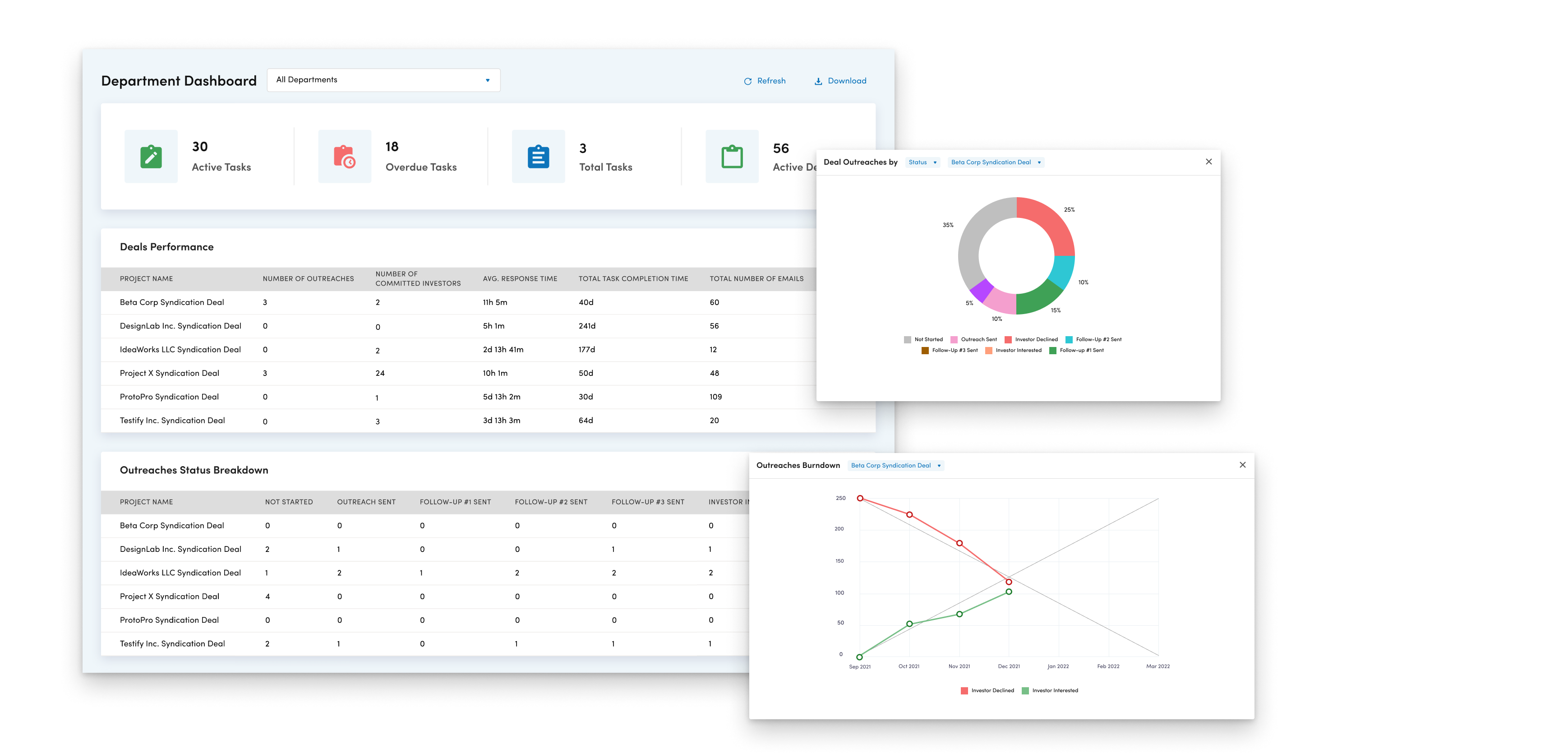Click the red Overdue Tasks clock icon
The height and width of the screenshot is (754, 1568).
345,157
